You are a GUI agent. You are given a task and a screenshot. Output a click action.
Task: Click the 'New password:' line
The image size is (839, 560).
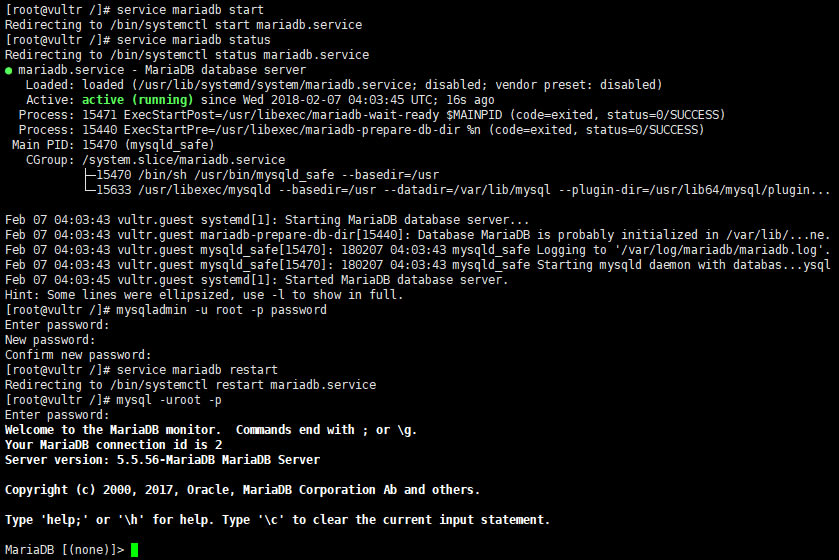click(x=50, y=340)
